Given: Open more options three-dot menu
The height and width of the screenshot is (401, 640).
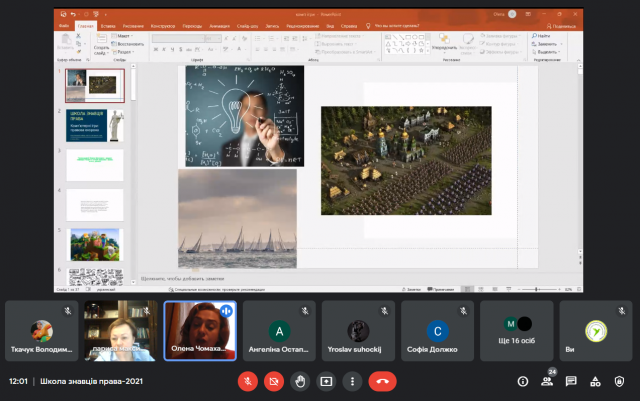Looking at the screenshot, I should point(352,381).
